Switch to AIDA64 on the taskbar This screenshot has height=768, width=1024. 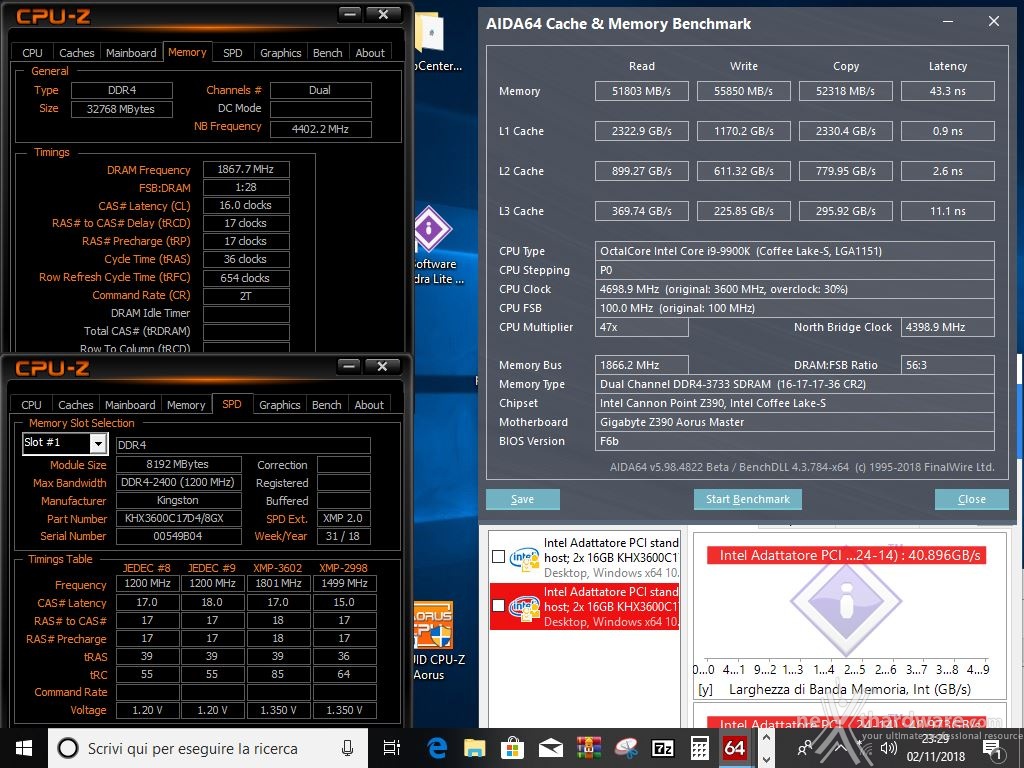pyautogui.click(x=735, y=748)
